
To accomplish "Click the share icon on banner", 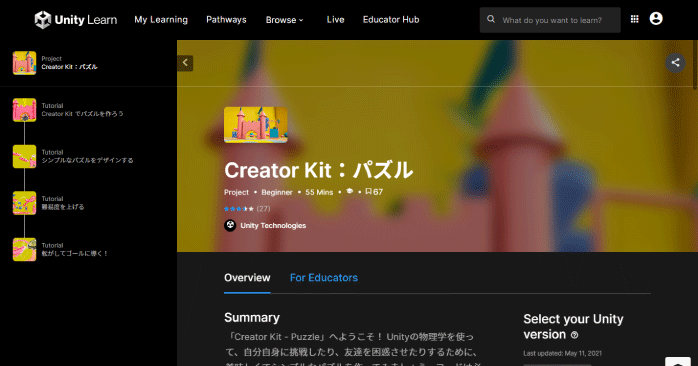I will 675,63.
